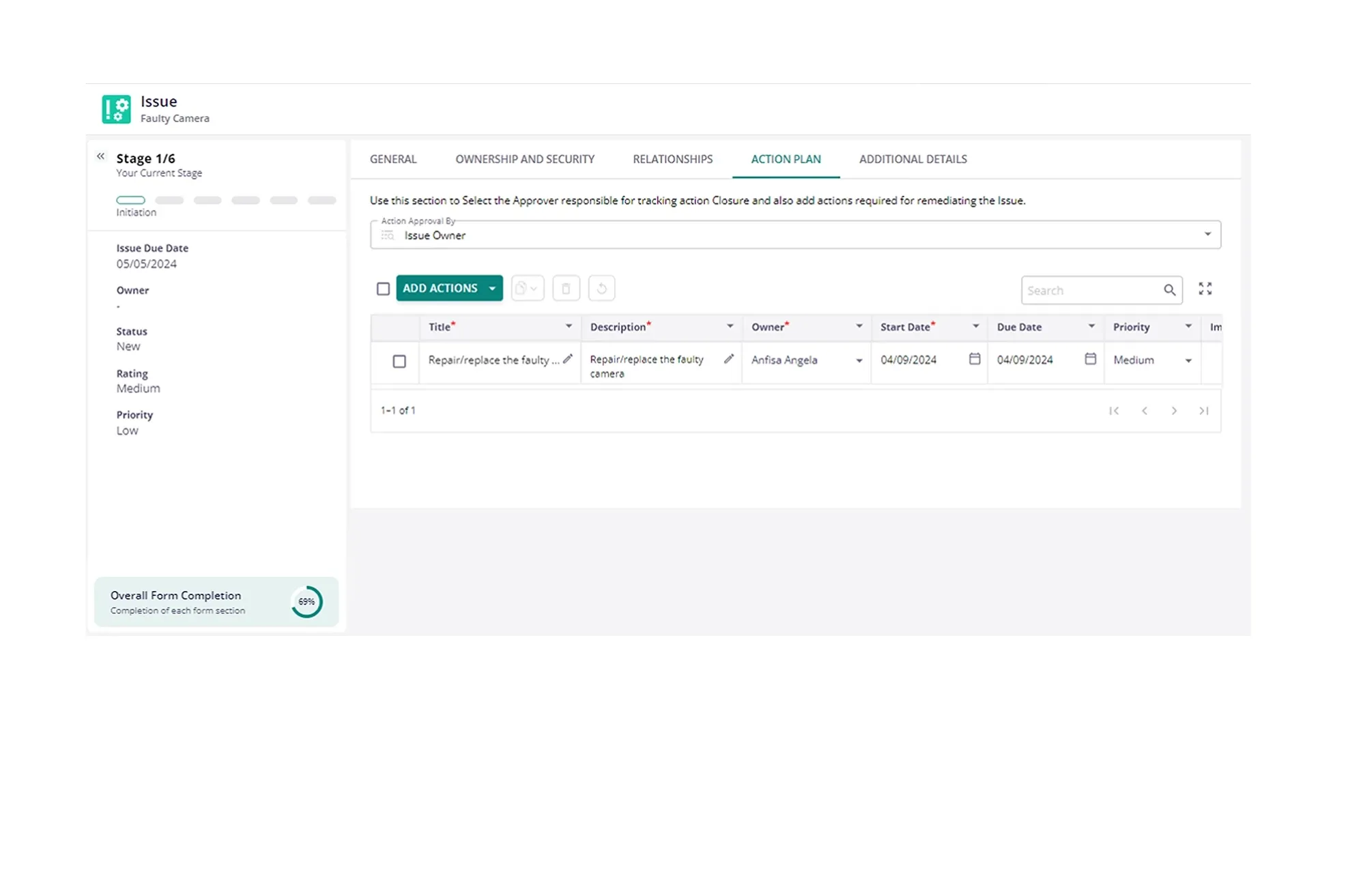Expand table to fullscreen view
Screen dimensions: 1348x896
[x=1205, y=289]
